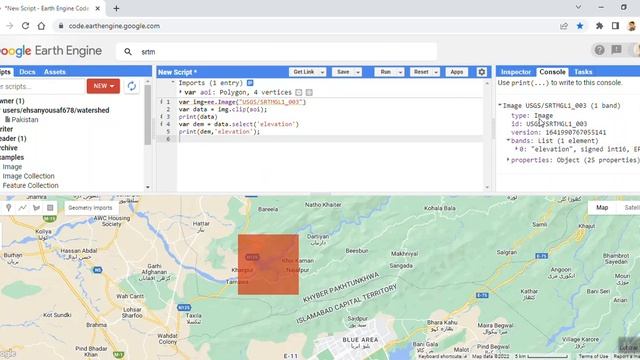Collapse the bands list in console
The height and width of the screenshot is (360, 640).
pos(508,140)
